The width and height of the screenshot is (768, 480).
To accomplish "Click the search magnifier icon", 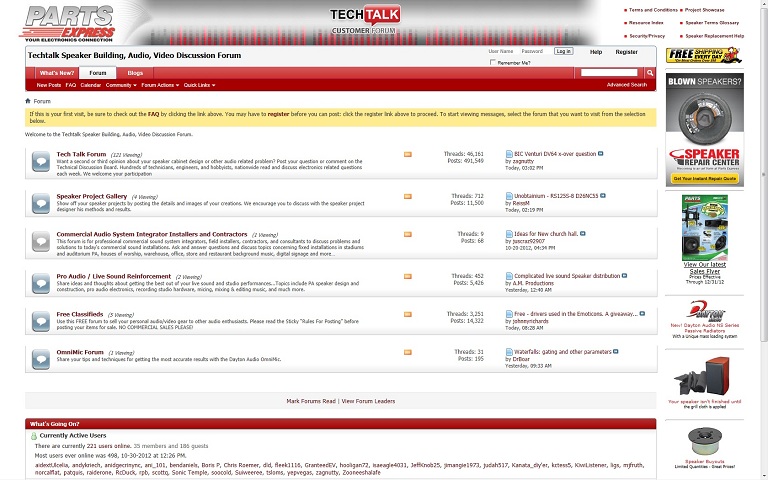I will [650, 73].
